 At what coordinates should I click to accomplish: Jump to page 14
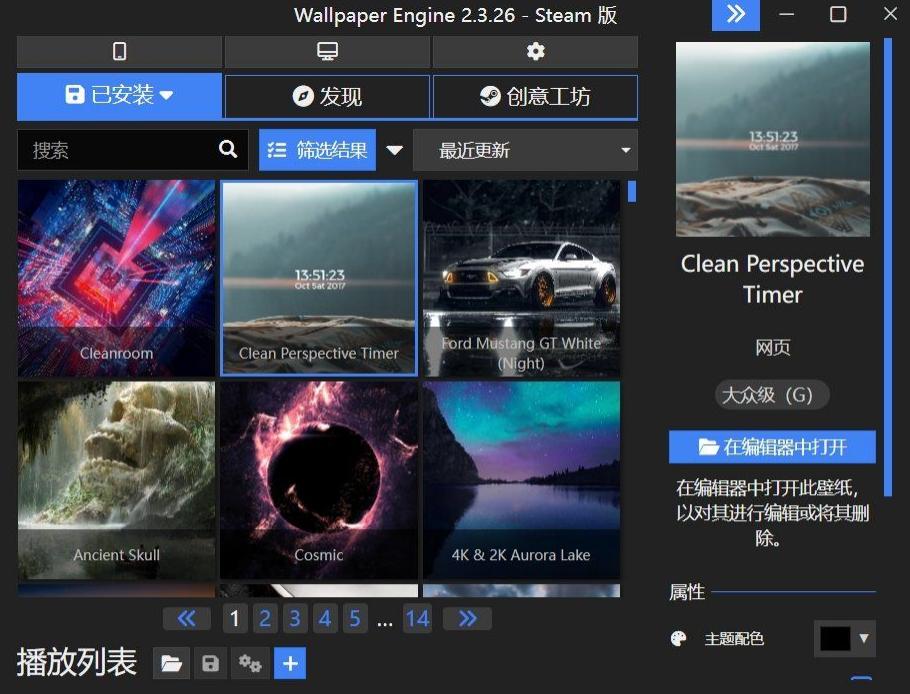418,619
